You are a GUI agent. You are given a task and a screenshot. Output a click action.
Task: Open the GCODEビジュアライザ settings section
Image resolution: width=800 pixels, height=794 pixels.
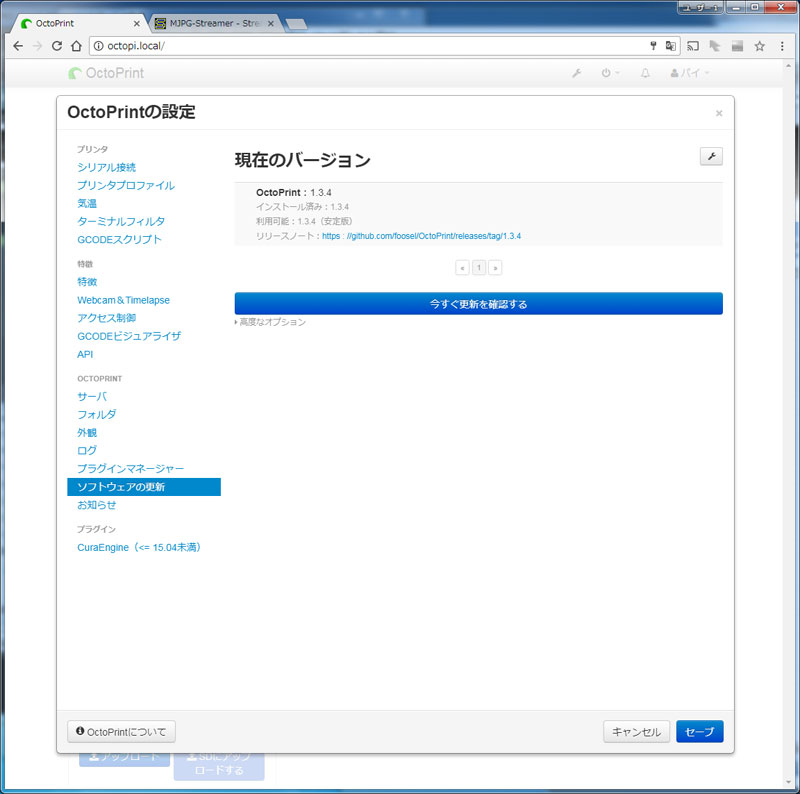click(x=129, y=336)
